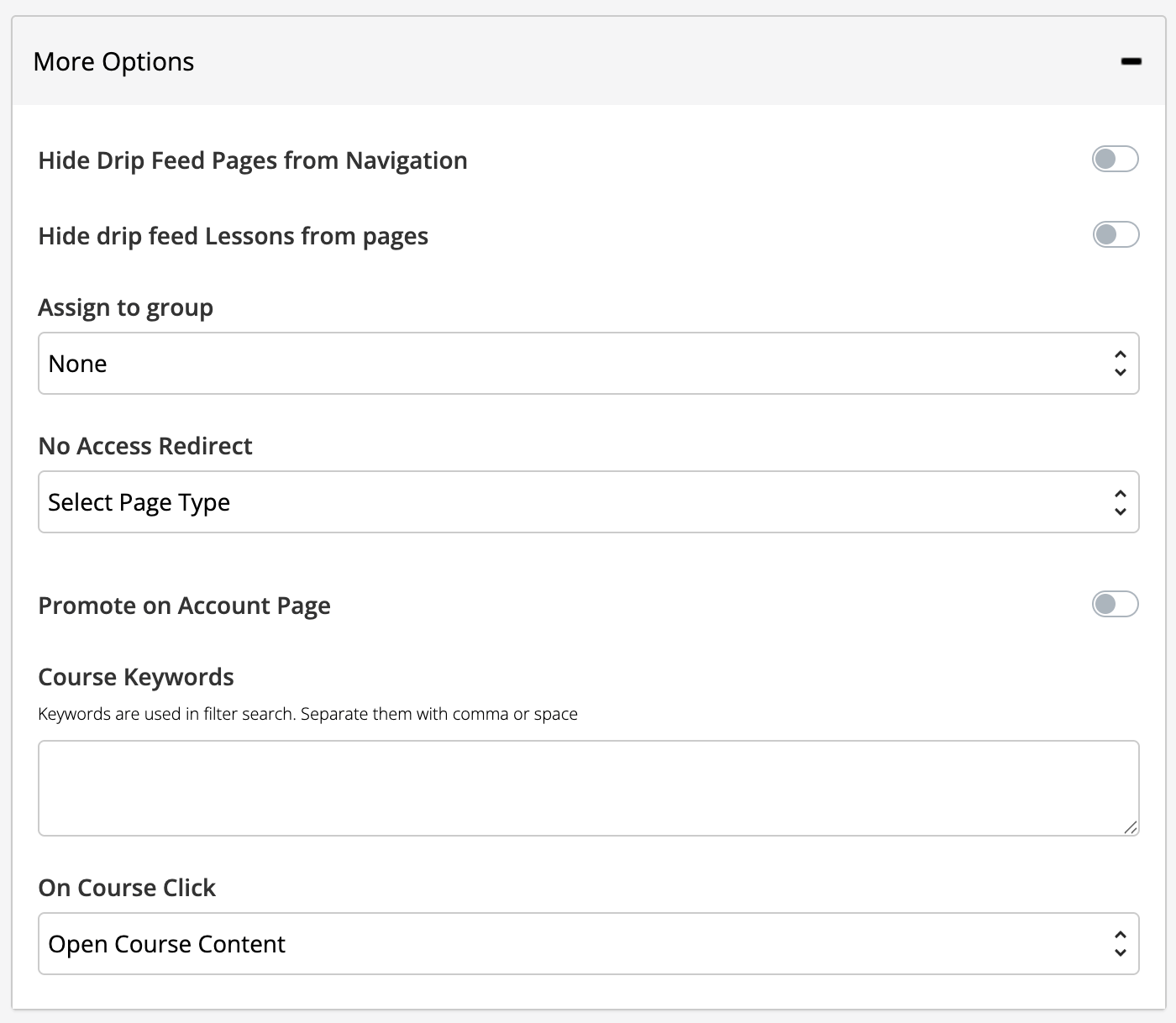Viewport: 1176px width, 1023px height.
Task: Click the More Options header title
Action: (113, 61)
